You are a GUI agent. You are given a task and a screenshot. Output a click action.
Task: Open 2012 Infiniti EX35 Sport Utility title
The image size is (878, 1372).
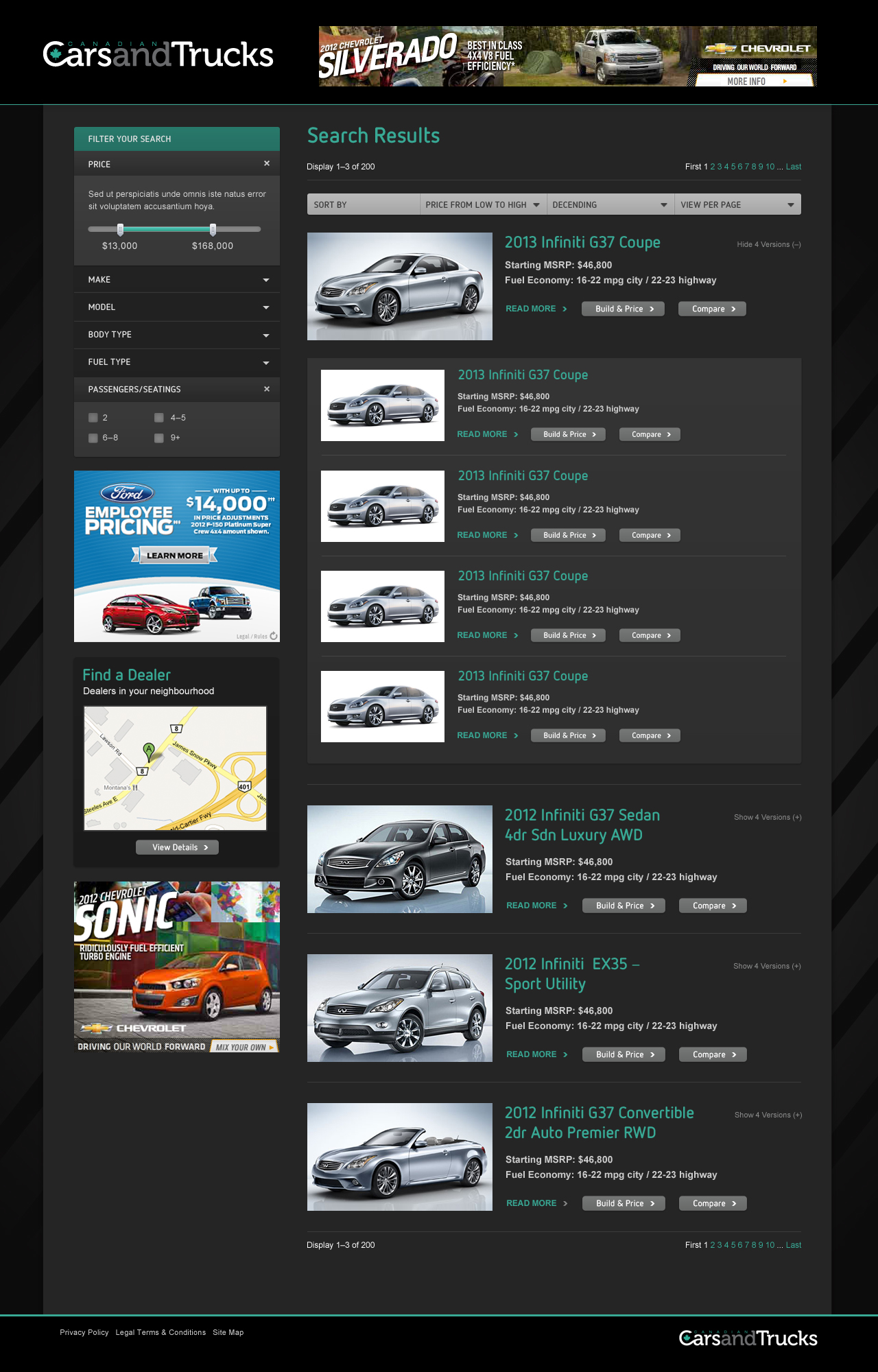[573, 973]
